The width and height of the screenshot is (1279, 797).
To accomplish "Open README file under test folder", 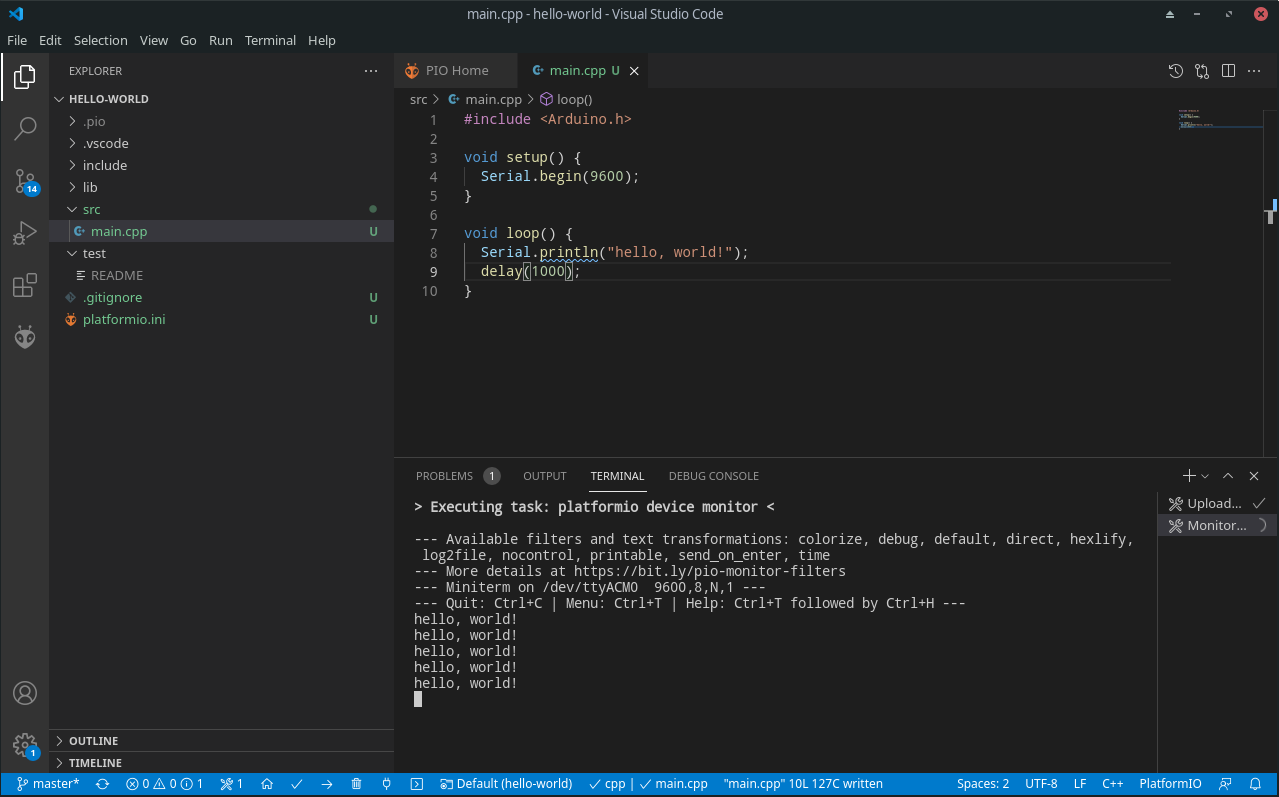I will [221, 275].
